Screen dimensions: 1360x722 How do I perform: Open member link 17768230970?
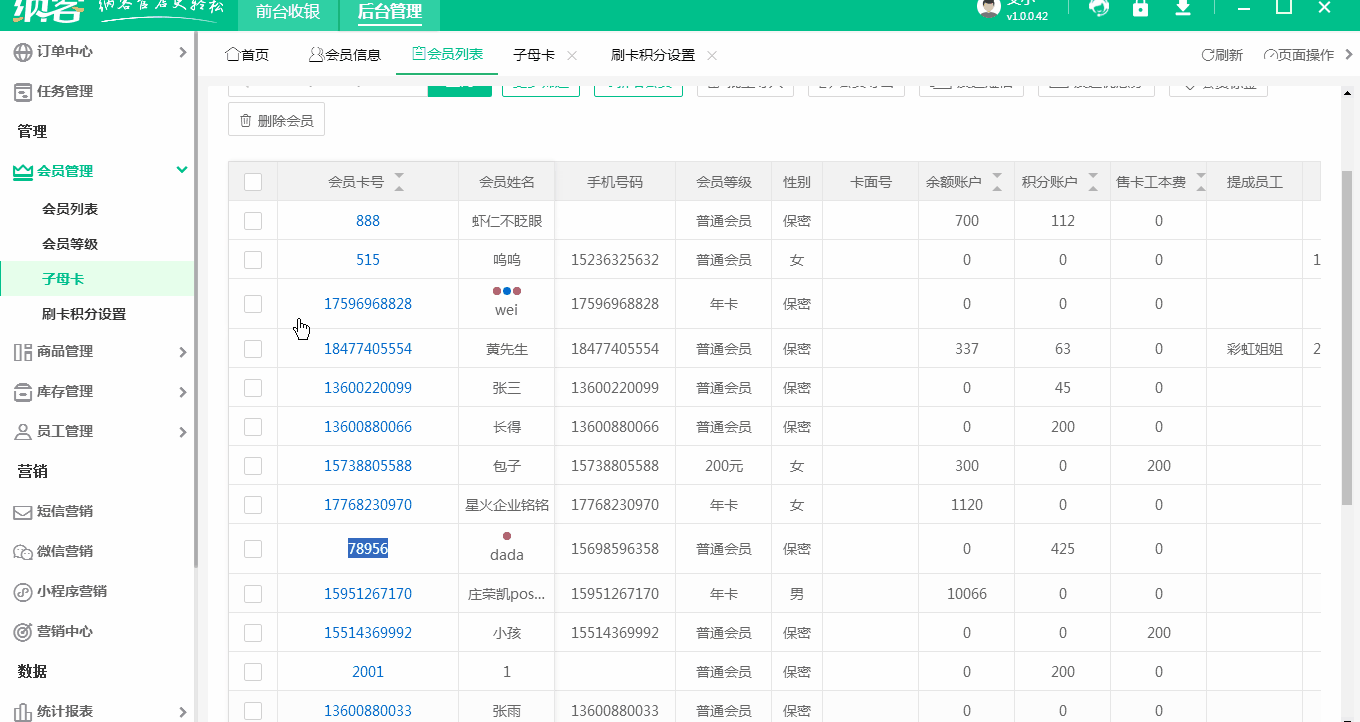[x=367, y=504]
